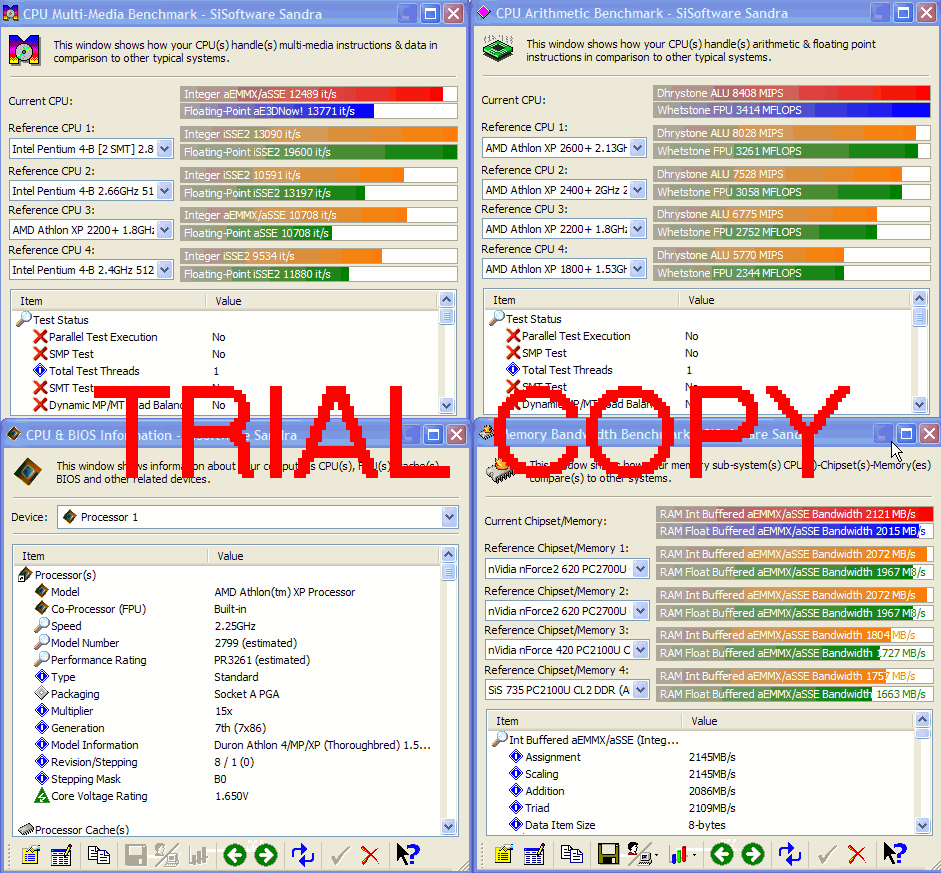Open Reference CPU 4 dropdown in Multi-Media Benchmark

164,270
